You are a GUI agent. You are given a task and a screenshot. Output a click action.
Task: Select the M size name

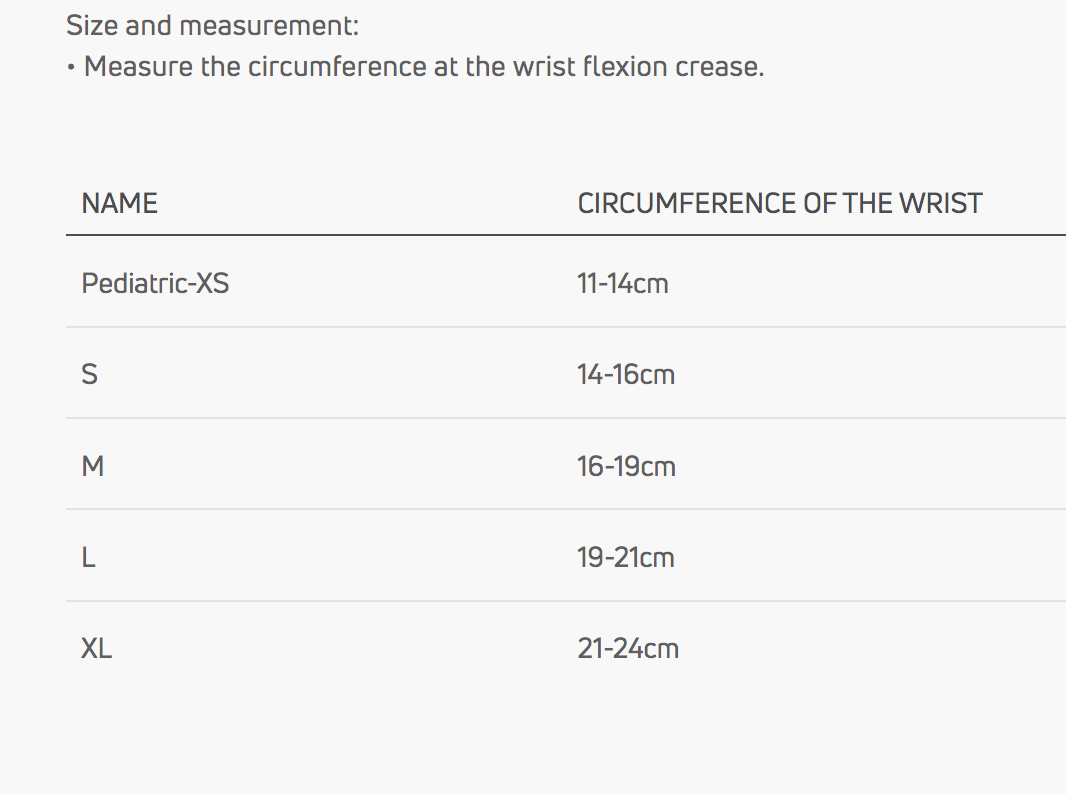[x=92, y=467]
